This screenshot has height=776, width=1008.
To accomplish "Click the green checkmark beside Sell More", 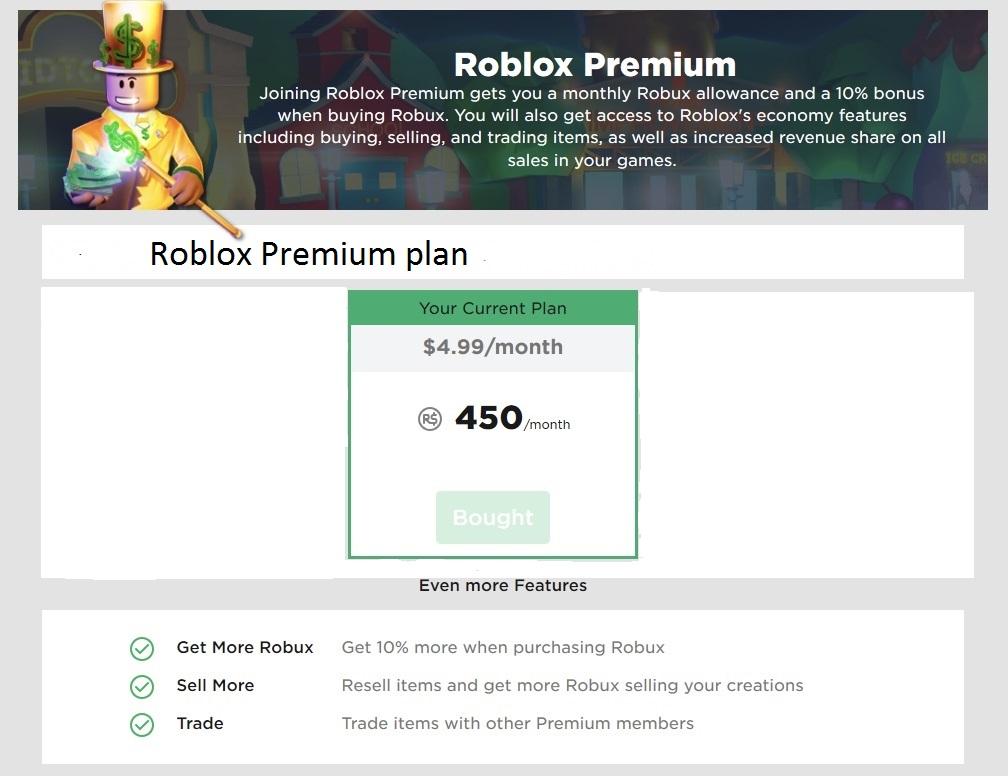I will 142,687.
